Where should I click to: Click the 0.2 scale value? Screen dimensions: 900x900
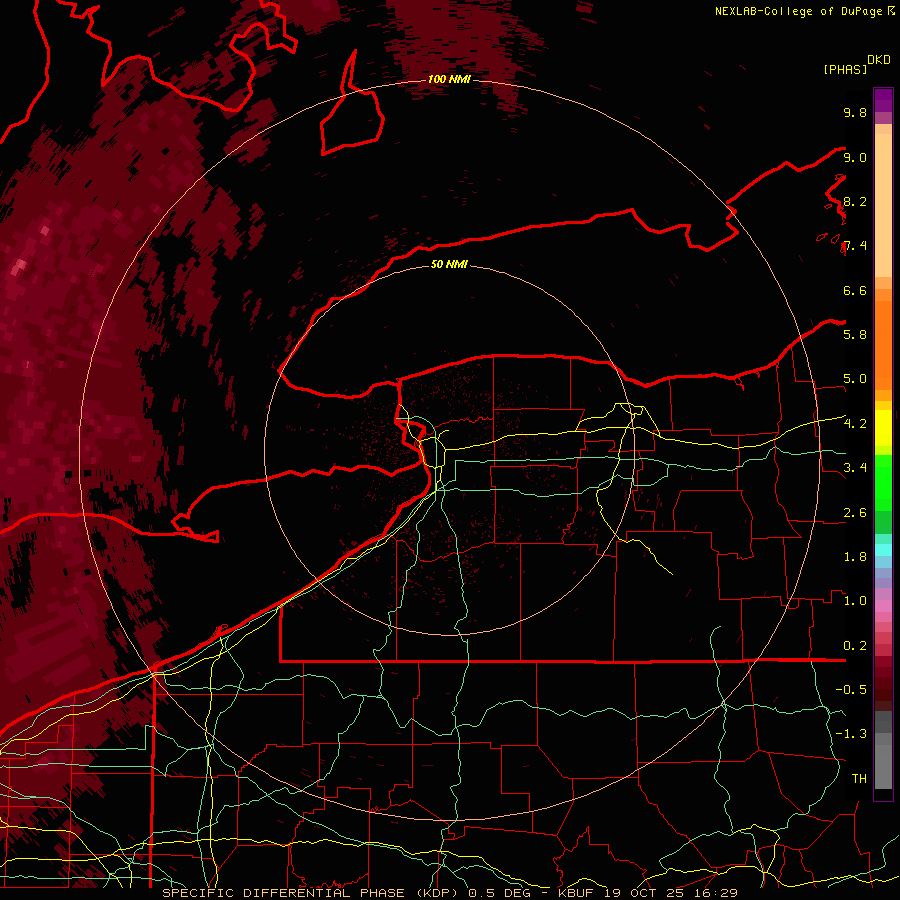pyautogui.click(x=855, y=645)
